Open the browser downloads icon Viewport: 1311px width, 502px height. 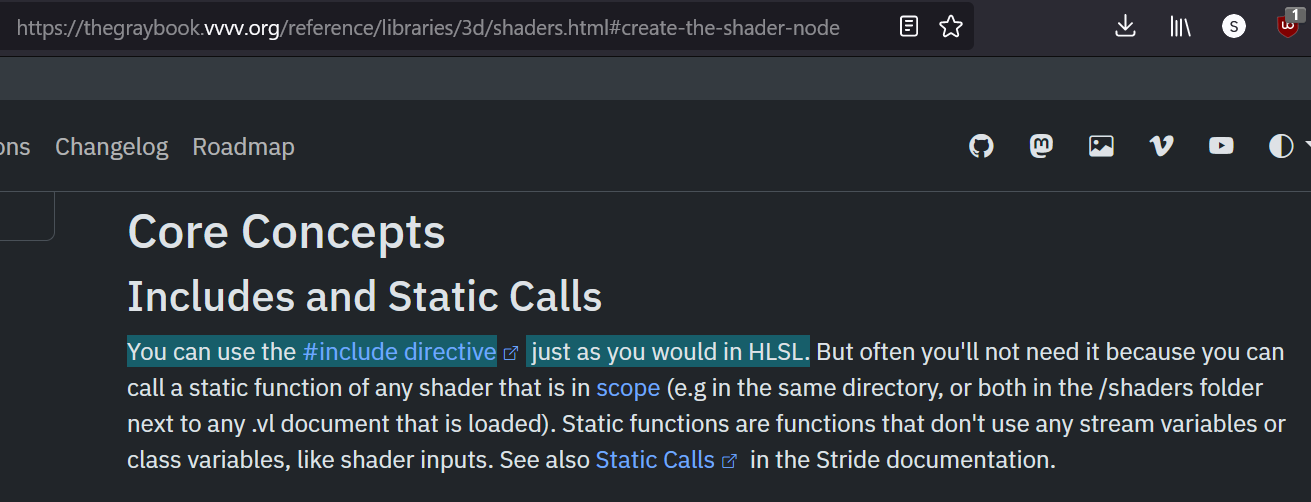click(x=1125, y=26)
